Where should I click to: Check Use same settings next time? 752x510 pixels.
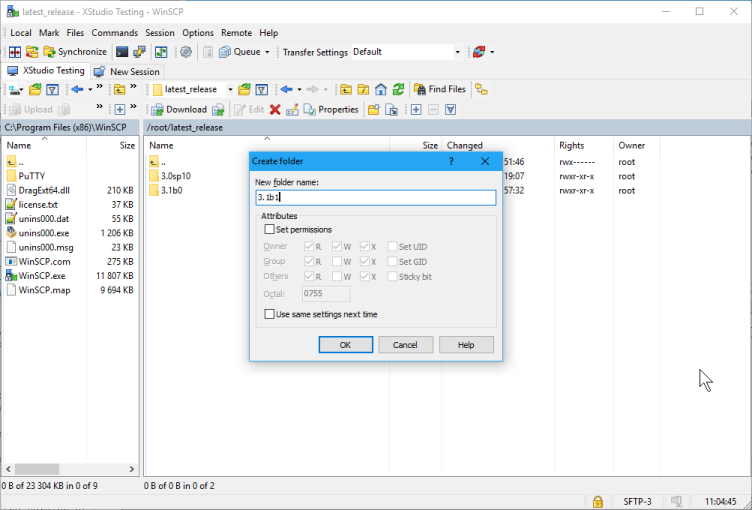pyautogui.click(x=270, y=314)
